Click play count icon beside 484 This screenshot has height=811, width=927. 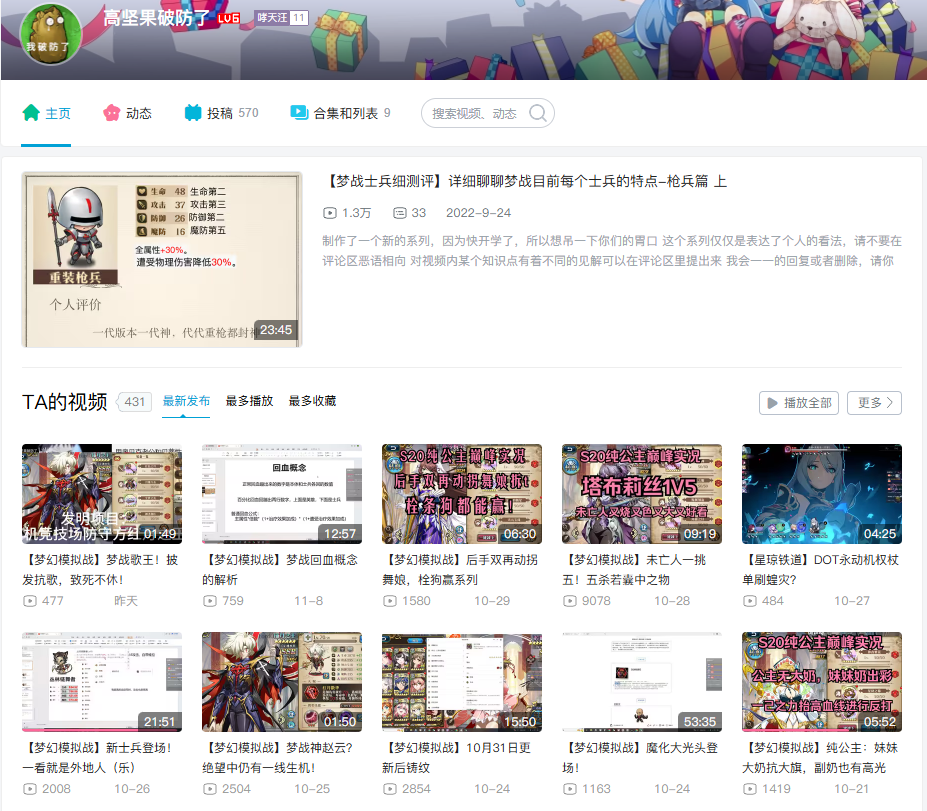coord(750,601)
